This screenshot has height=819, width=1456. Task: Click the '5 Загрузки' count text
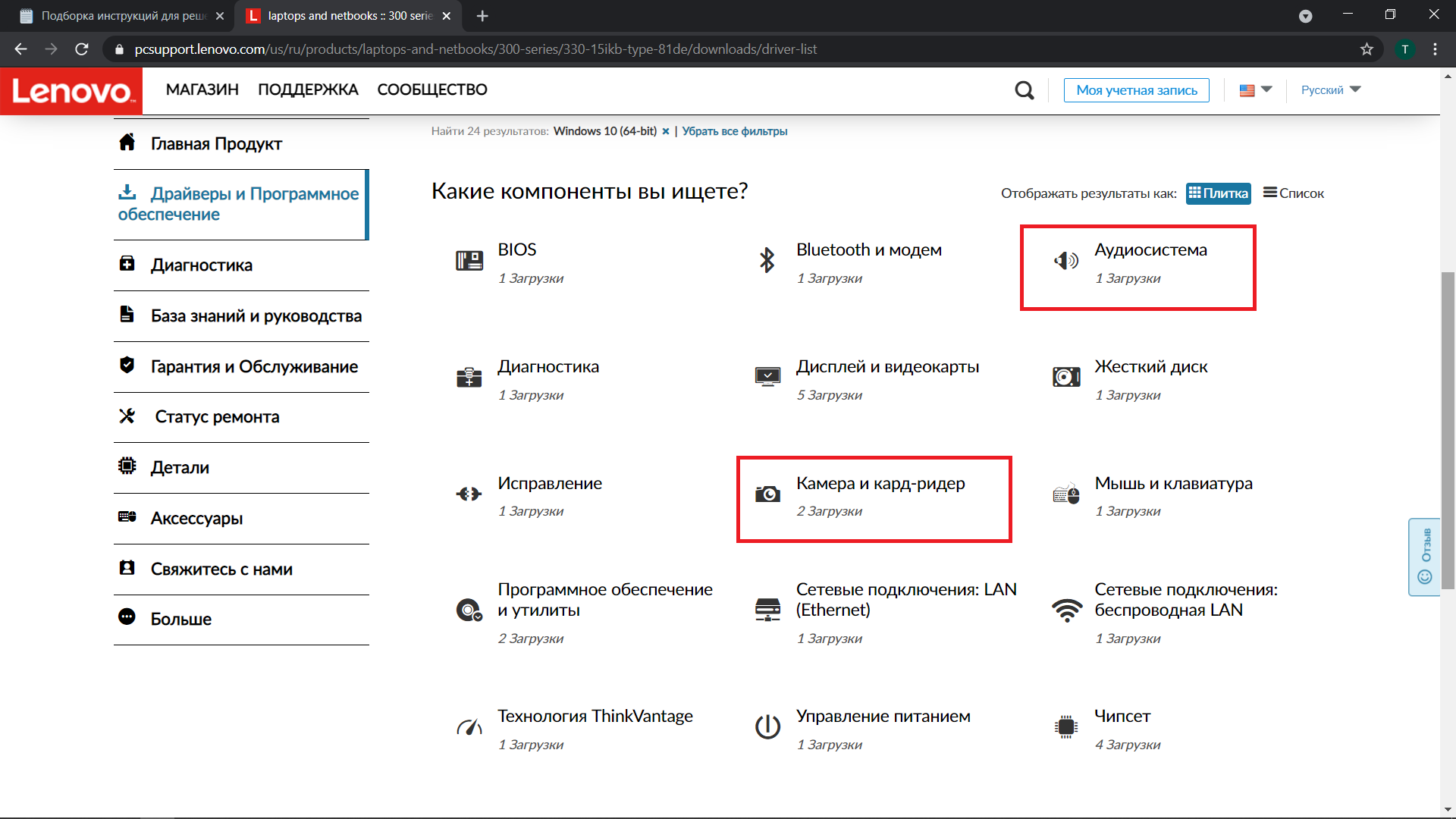click(x=829, y=395)
